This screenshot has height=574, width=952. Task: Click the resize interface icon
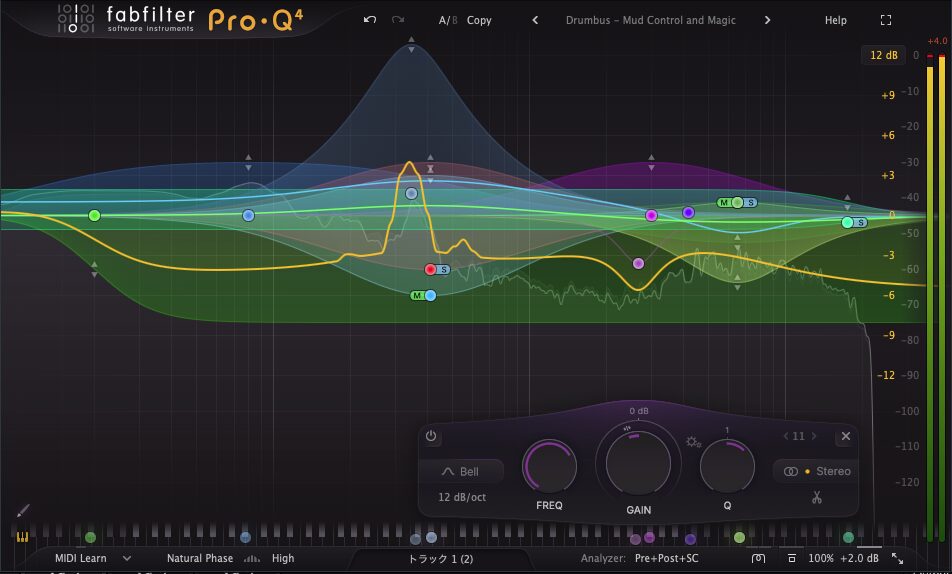coord(897,558)
